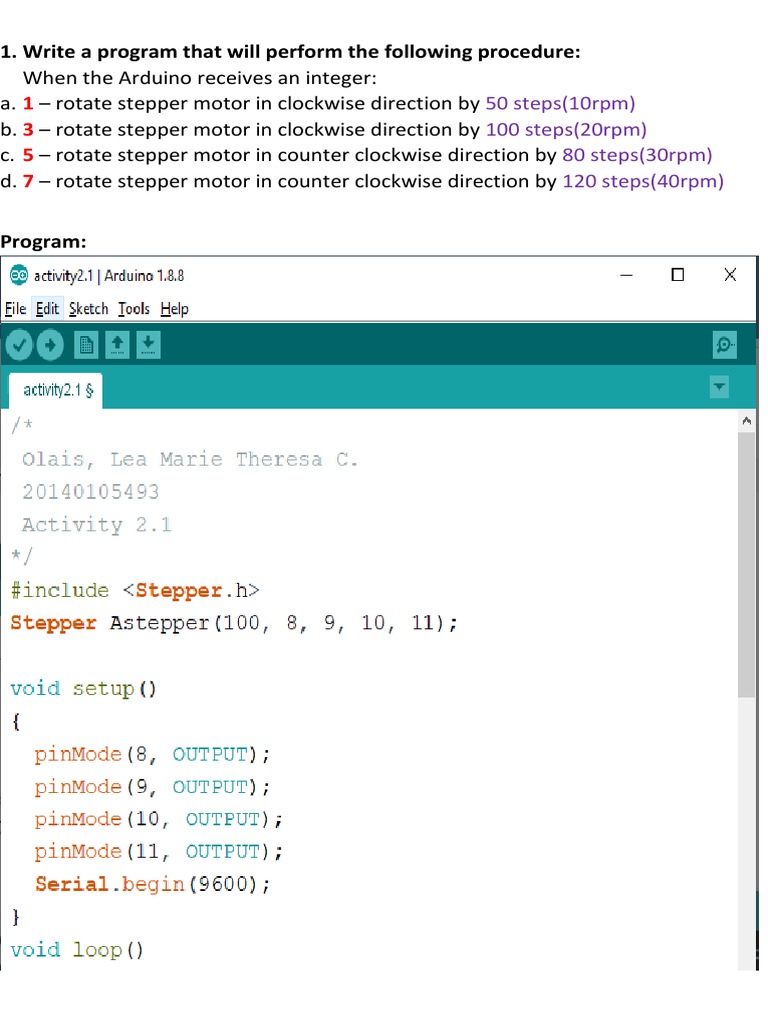Click the scrollbar up arrow
Image resolution: width=768 pixels, height=1024 pixels.
(747, 423)
